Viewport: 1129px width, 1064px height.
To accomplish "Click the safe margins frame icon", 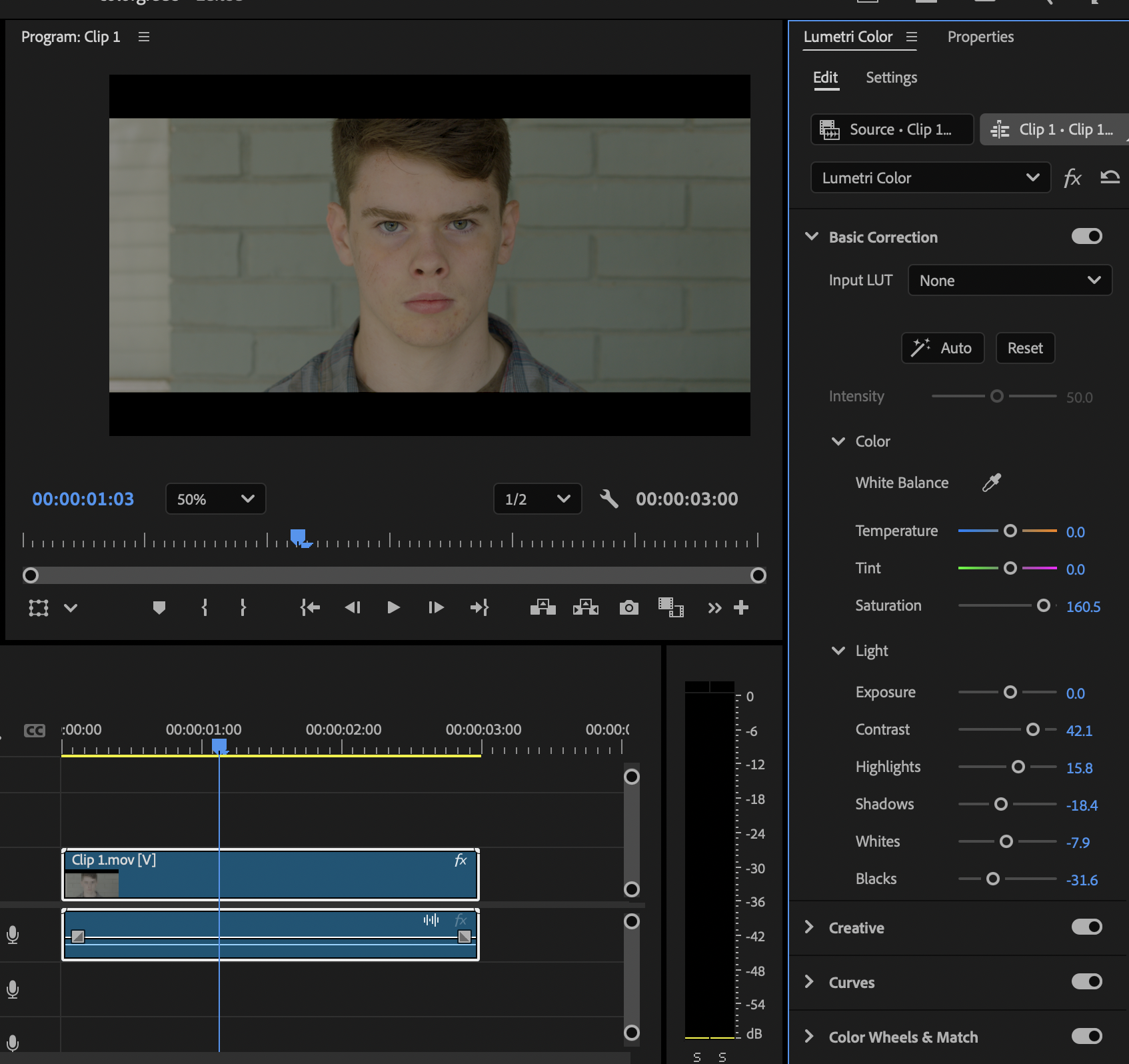I will click(39, 608).
